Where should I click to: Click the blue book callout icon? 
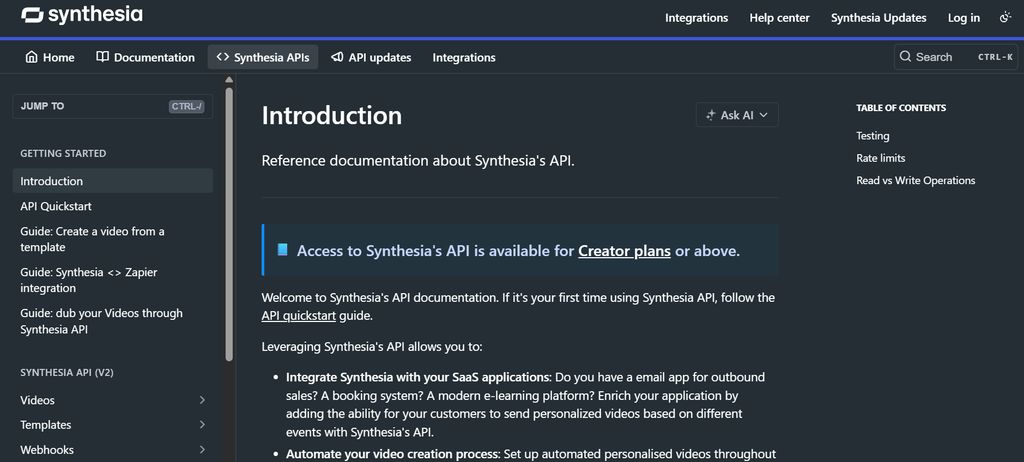tap(282, 250)
